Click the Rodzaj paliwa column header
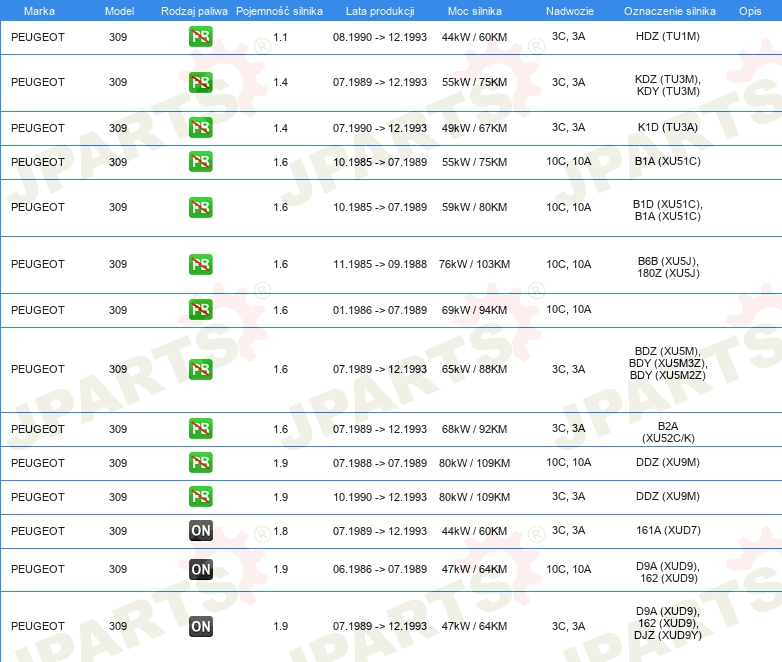Viewport: 782px width, 662px height. click(194, 11)
